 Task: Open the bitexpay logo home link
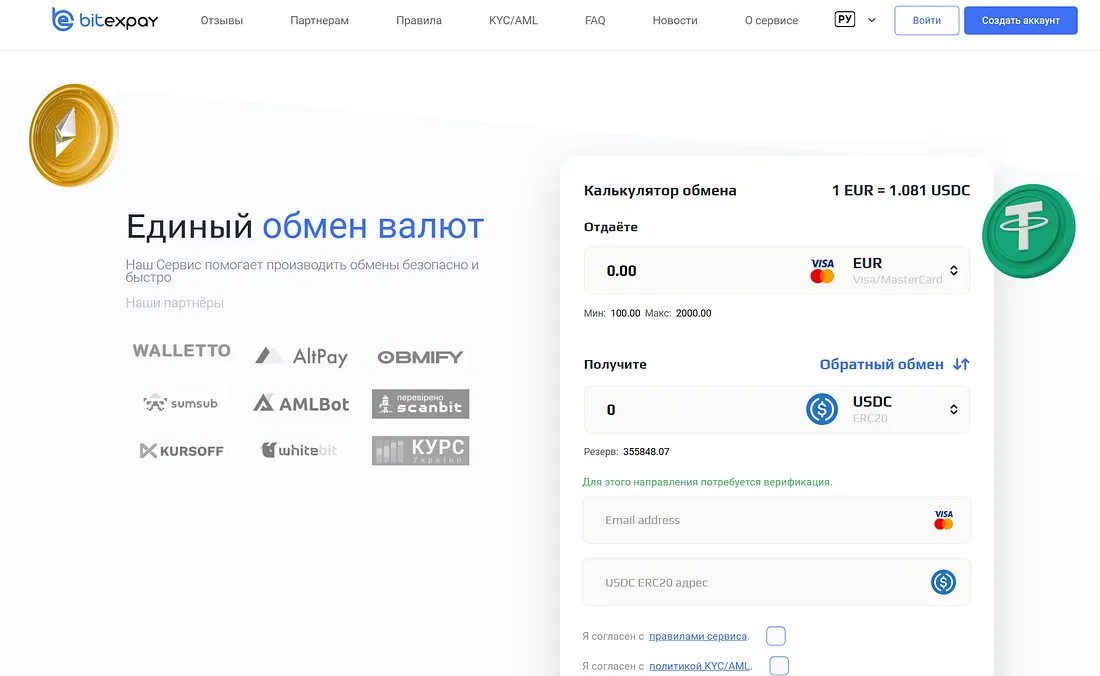point(105,20)
